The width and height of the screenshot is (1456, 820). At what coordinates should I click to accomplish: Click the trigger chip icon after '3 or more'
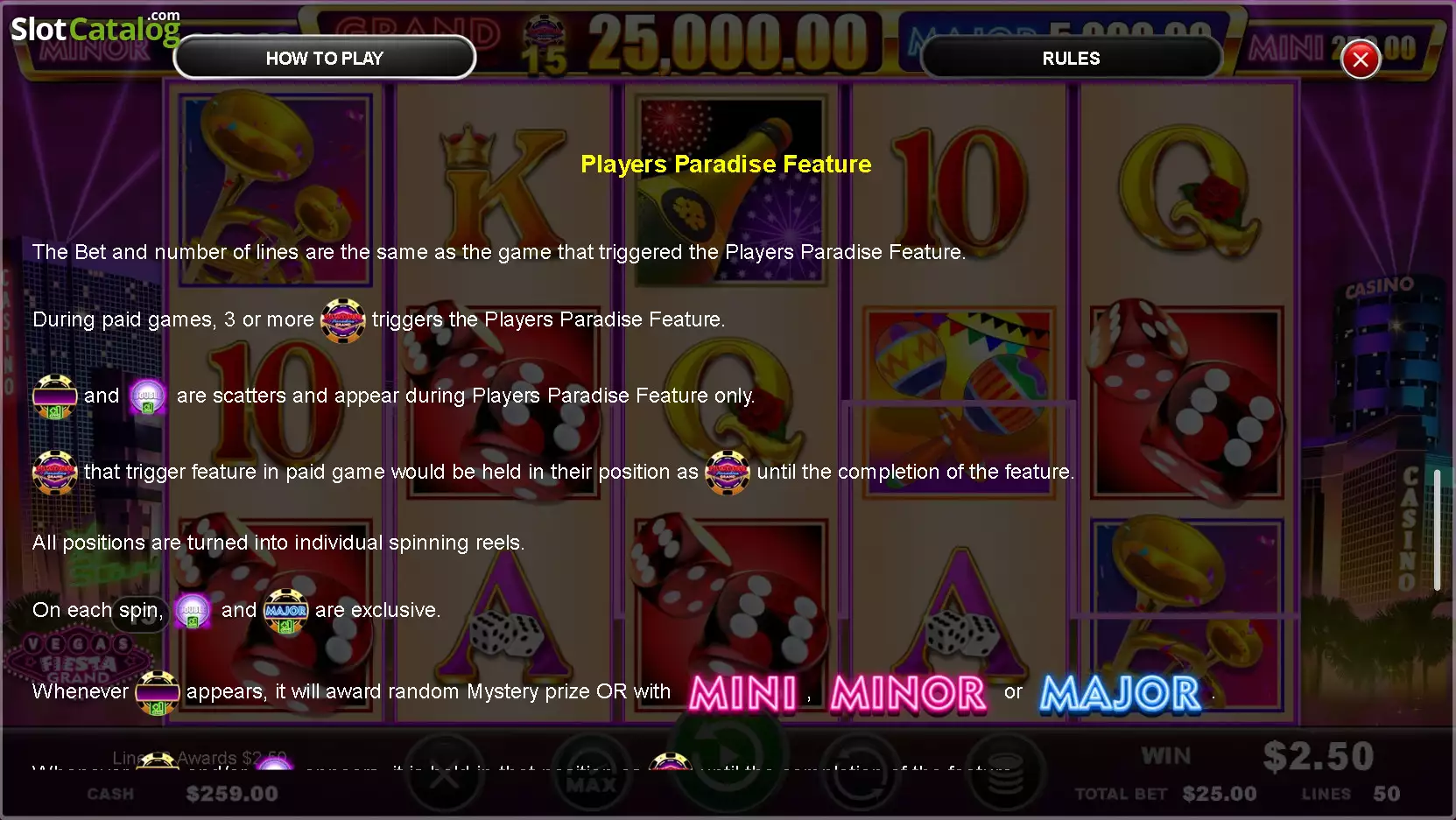point(342,320)
